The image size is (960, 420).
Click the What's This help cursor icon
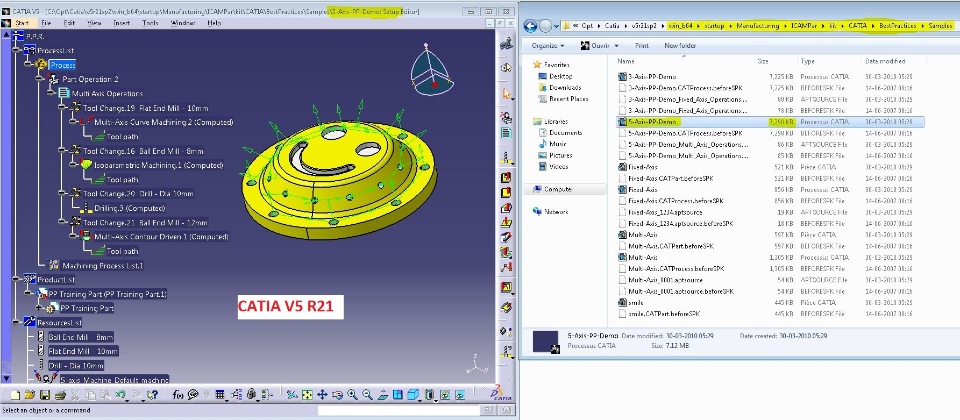(152, 395)
